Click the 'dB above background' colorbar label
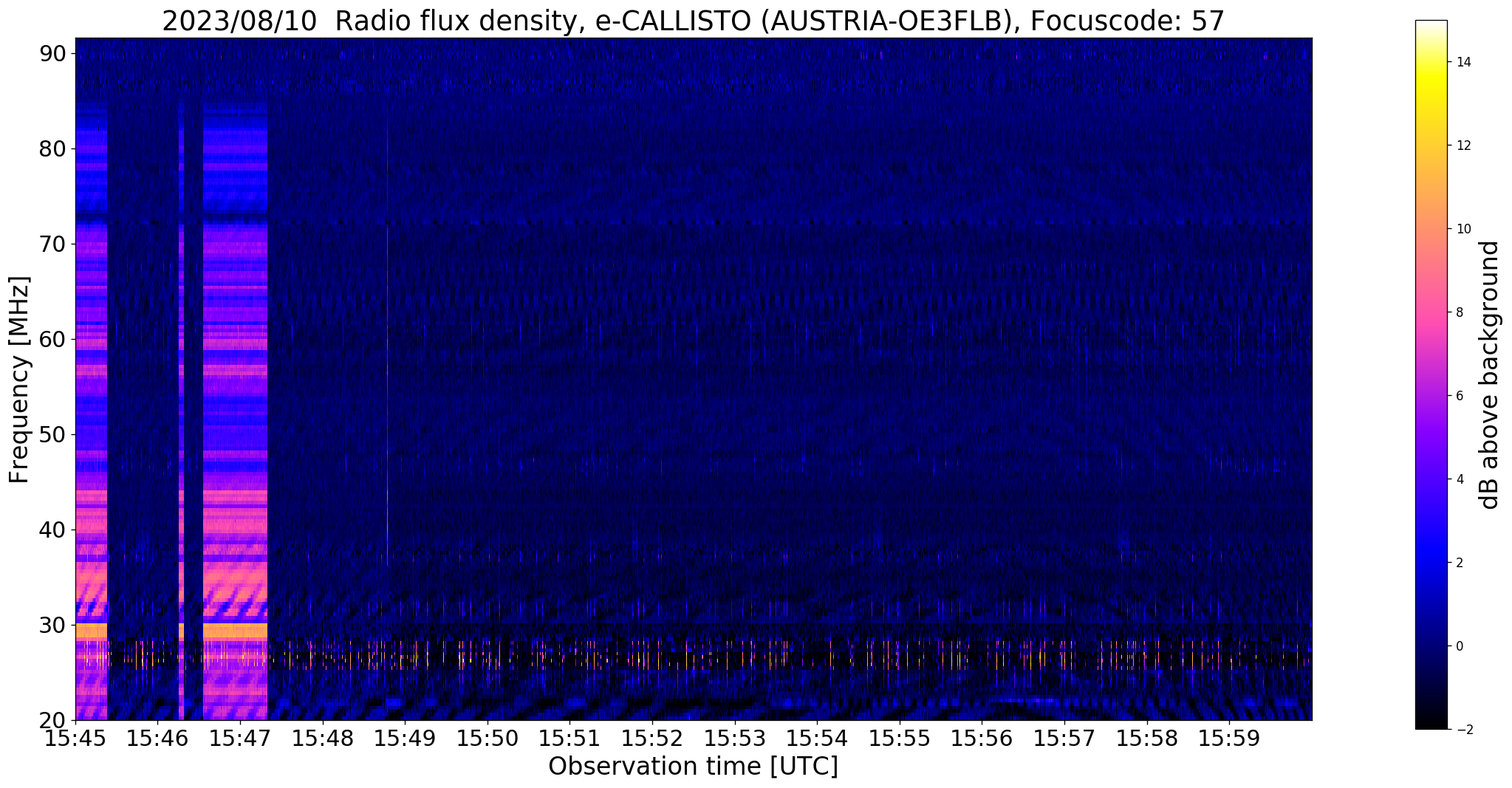 coord(1490,375)
